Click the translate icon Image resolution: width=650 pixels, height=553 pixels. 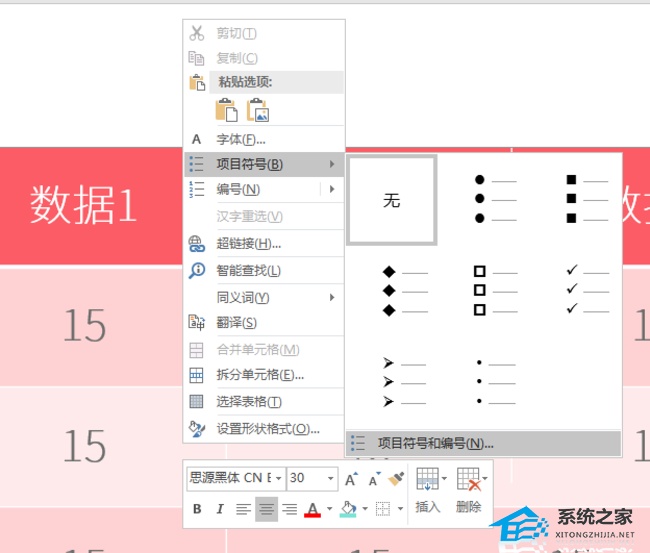(196, 323)
